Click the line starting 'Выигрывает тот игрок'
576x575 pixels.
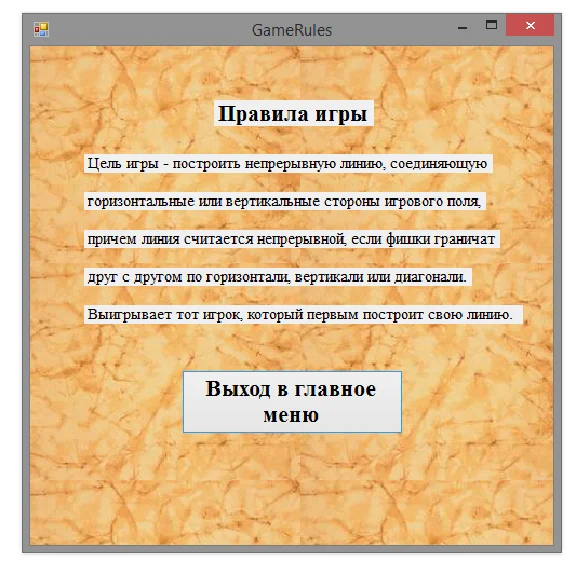pyautogui.click(x=303, y=315)
